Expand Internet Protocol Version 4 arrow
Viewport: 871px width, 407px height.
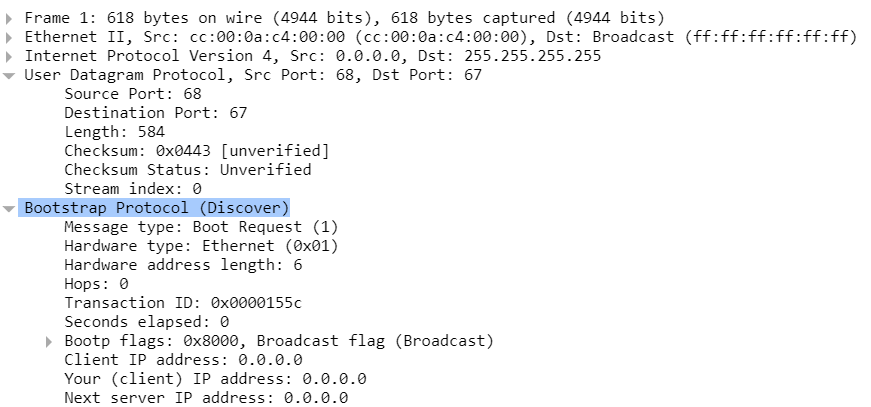coord(9,57)
